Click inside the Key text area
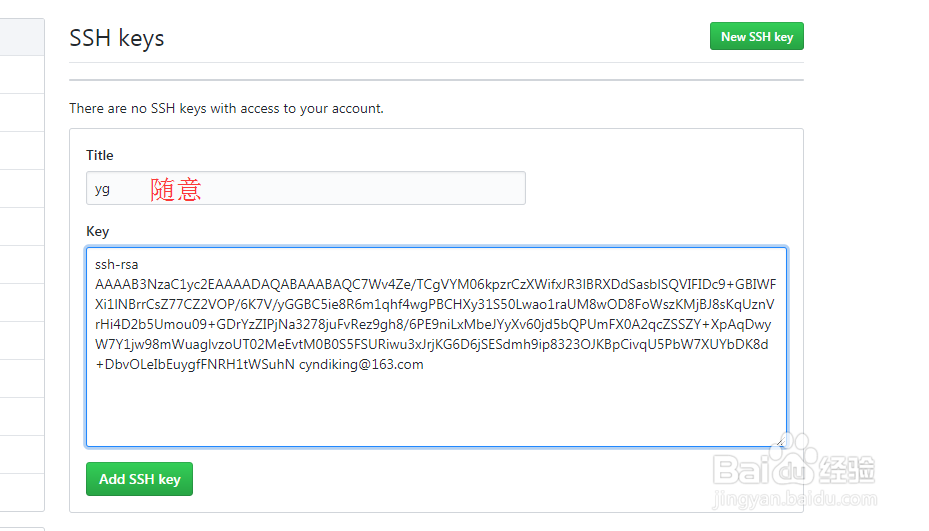Screen dimensions: 929x531 pos(435,410)
